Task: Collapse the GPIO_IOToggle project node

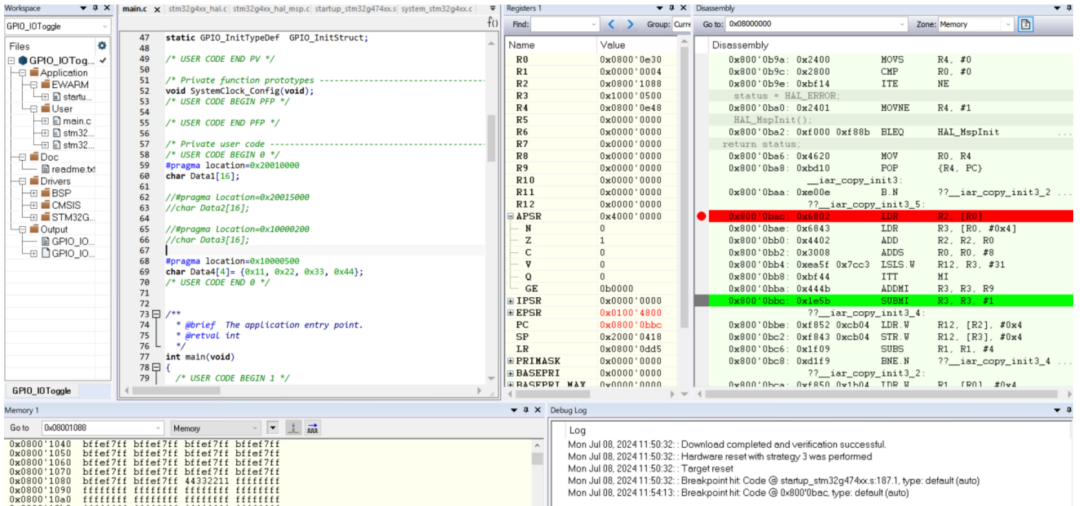Action: click(12, 61)
